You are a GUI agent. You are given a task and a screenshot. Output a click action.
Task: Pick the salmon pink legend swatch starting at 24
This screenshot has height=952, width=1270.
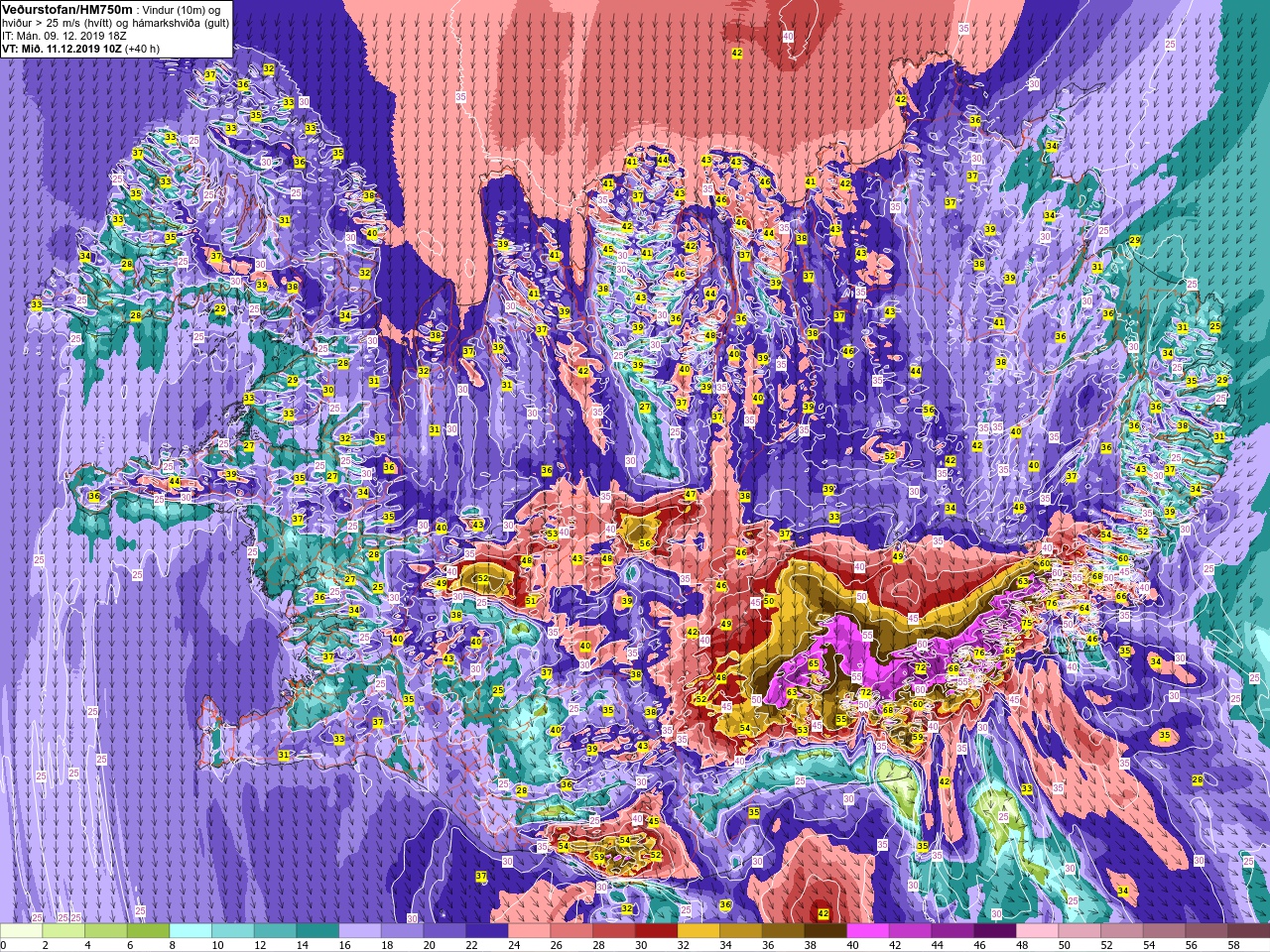click(x=529, y=931)
